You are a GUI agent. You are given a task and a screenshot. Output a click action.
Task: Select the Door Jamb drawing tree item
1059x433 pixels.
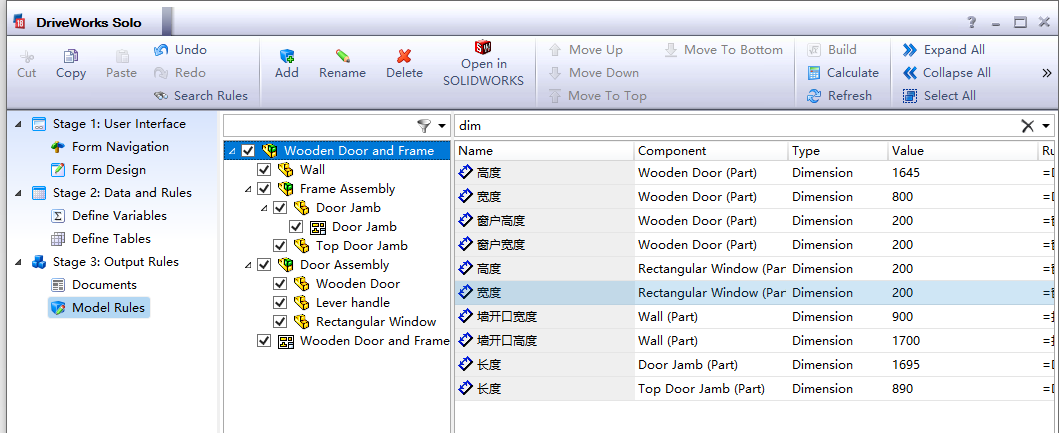(x=364, y=227)
